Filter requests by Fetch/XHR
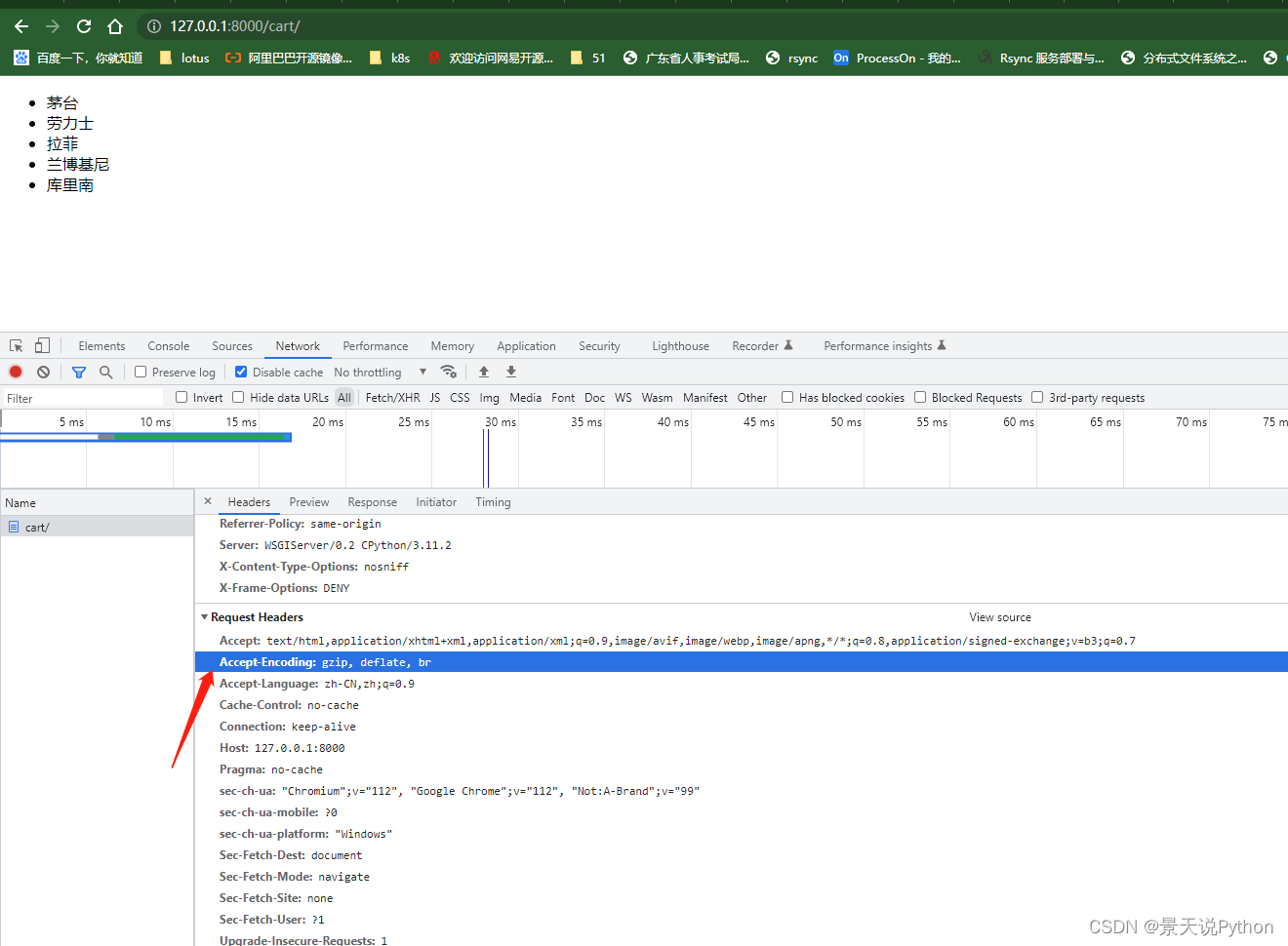This screenshot has height=946, width=1288. click(392, 397)
